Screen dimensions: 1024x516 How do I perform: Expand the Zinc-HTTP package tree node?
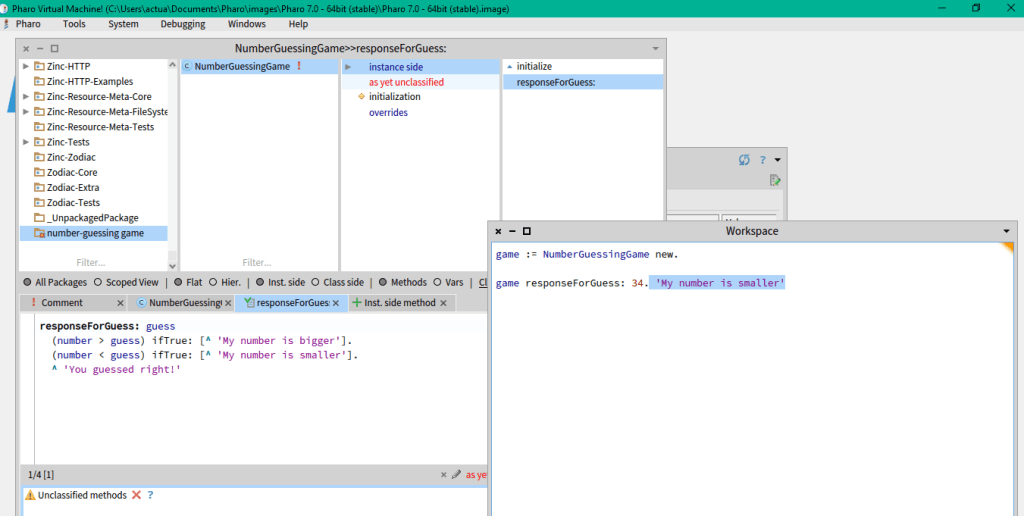click(x=26, y=67)
